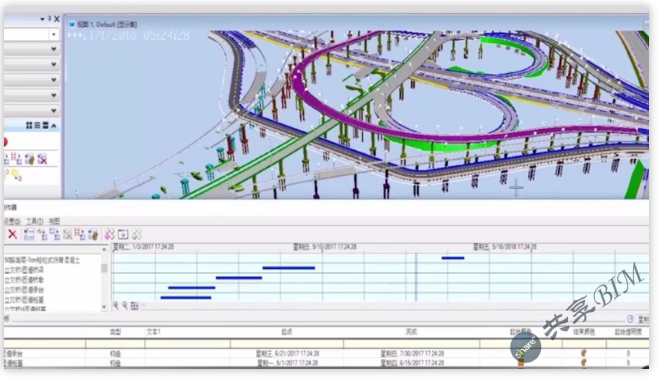
Task: Open the 工具(T) menu
Action: click(34, 221)
